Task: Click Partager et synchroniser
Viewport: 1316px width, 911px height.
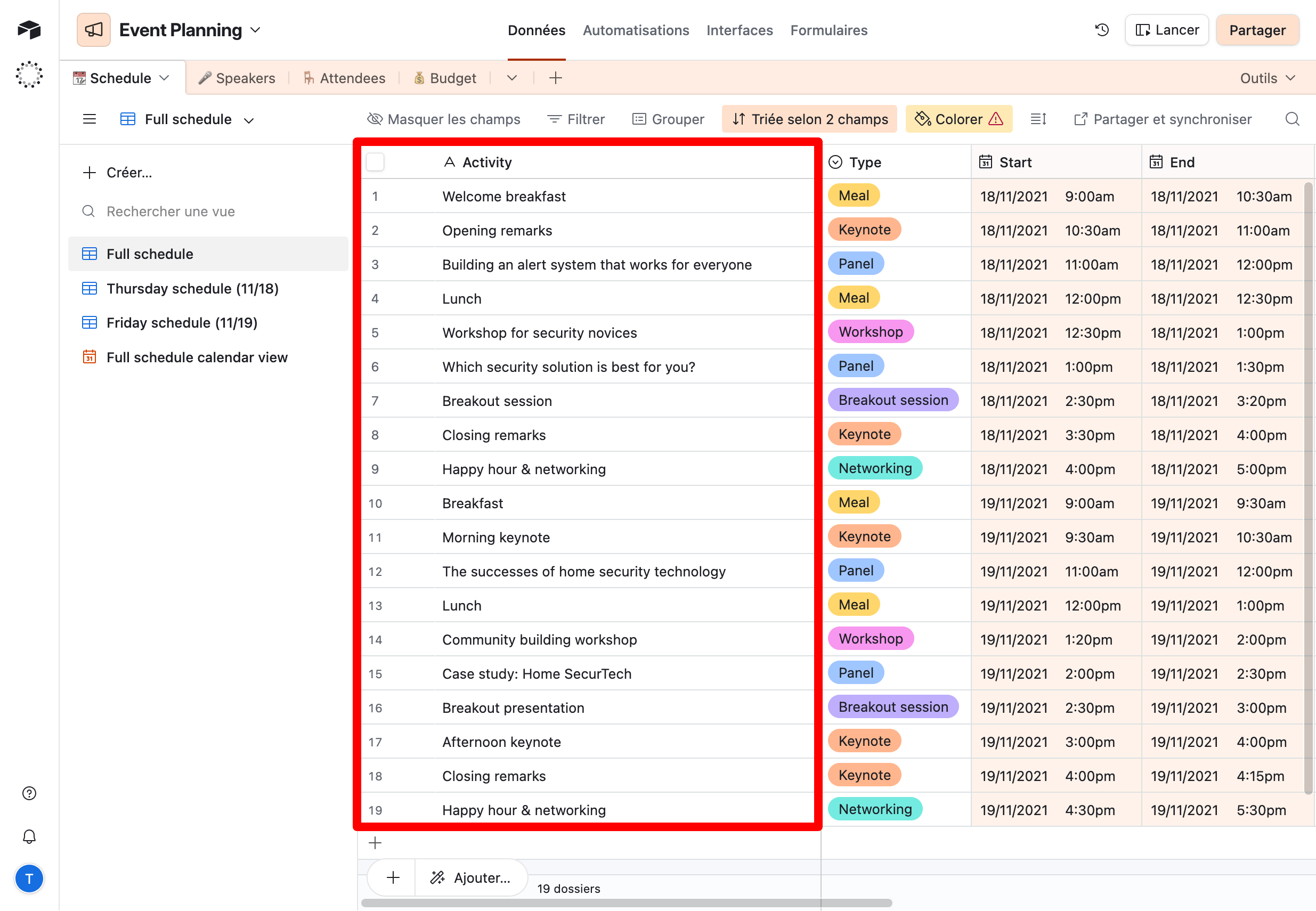Action: pyautogui.click(x=1162, y=119)
